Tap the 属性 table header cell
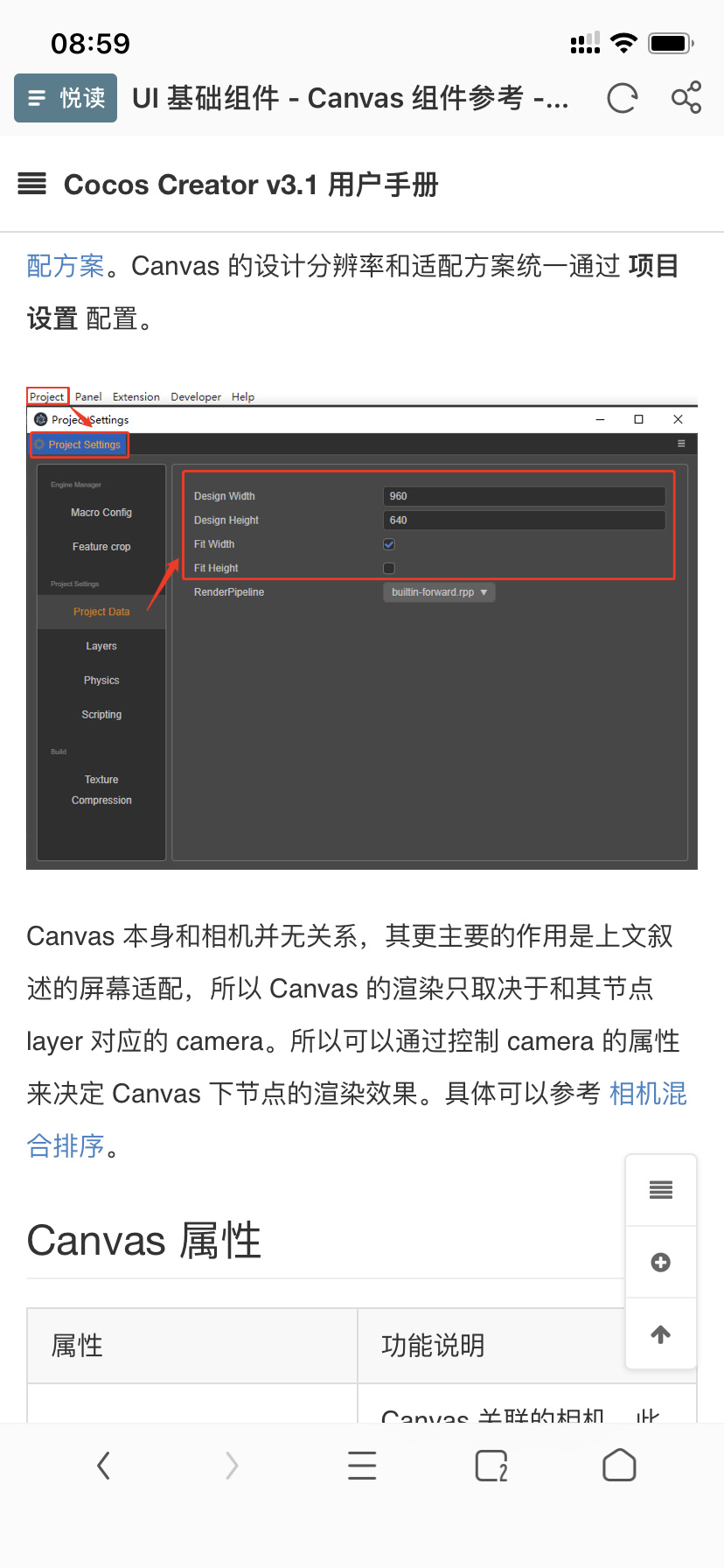This screenshot has width=724, height=1568. tap(192, 1346)
